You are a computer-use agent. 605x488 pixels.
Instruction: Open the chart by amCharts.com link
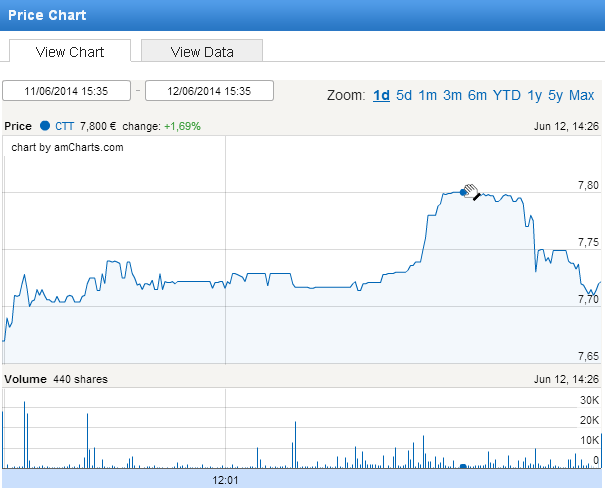point(67,147)
